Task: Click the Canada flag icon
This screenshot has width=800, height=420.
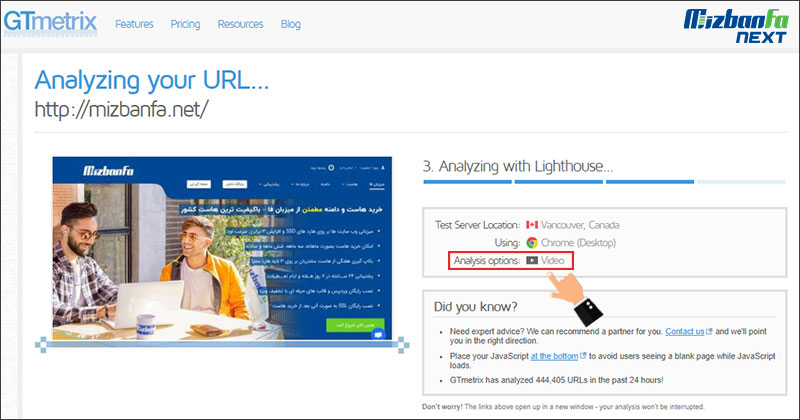Action: (x=532, y=225)
